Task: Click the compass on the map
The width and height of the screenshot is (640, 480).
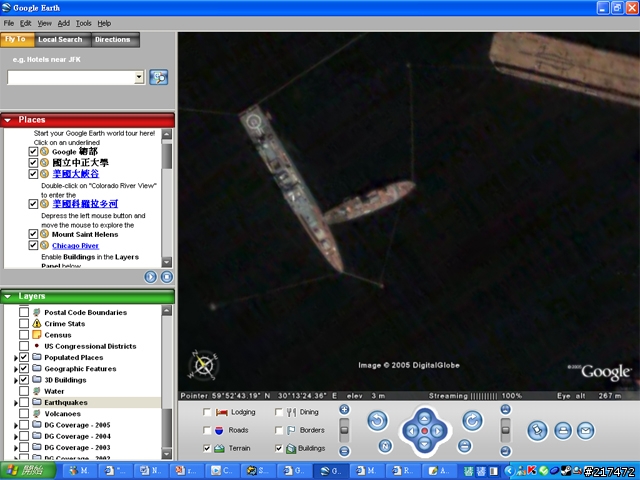Action: coord(203,364)
